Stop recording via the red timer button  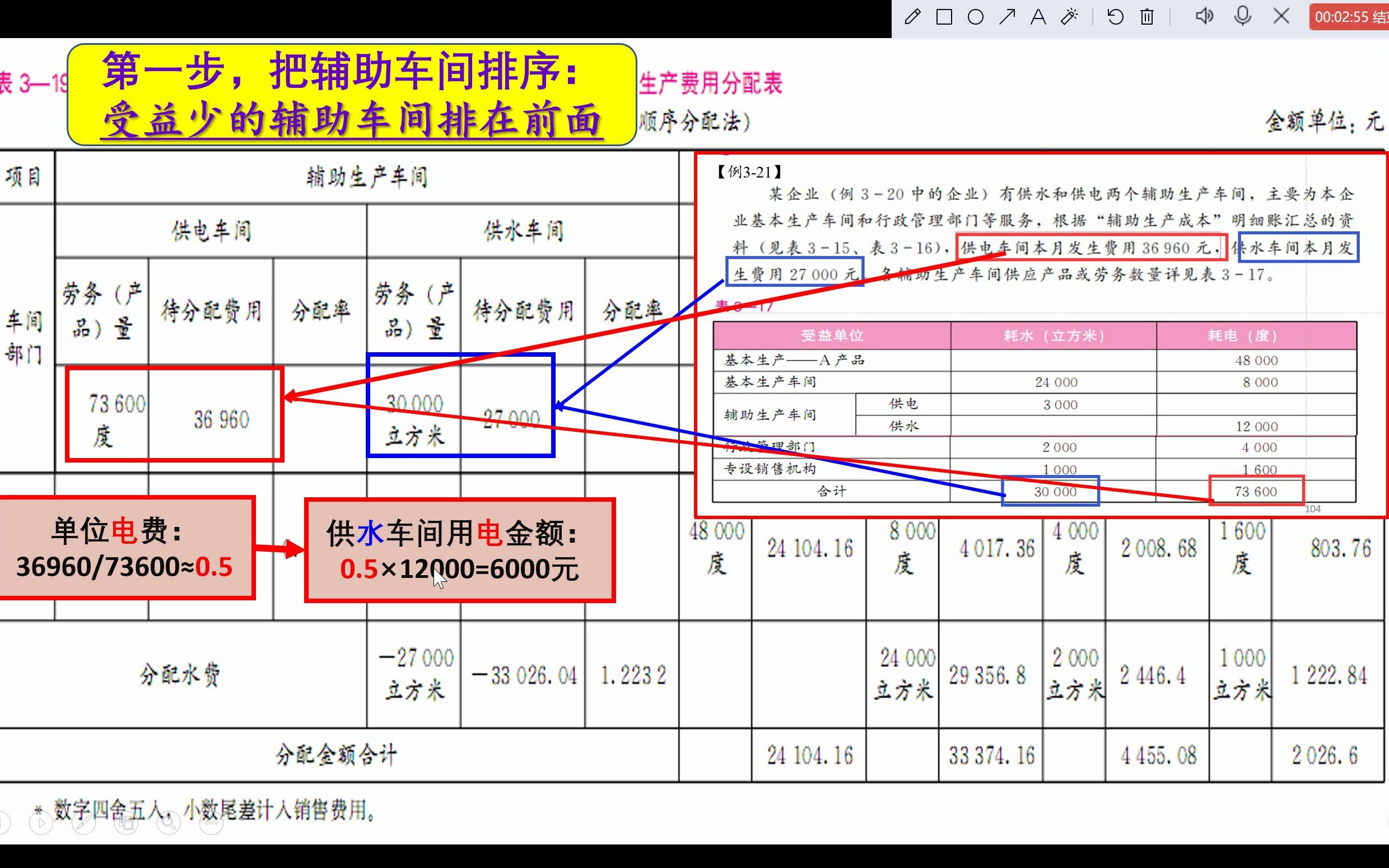click(x=1349, y=17)
